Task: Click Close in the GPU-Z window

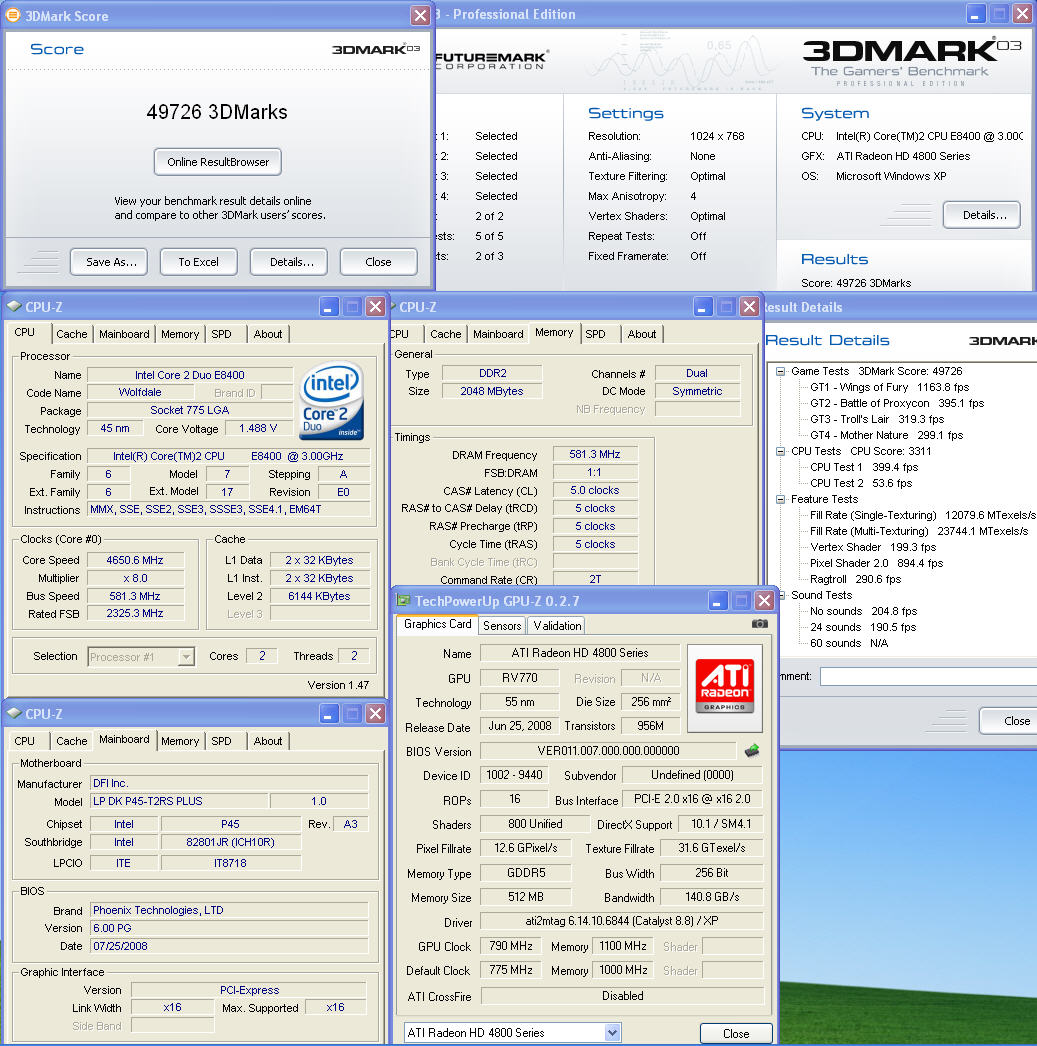Action: pyautogui.click(x=736, y=1033)
